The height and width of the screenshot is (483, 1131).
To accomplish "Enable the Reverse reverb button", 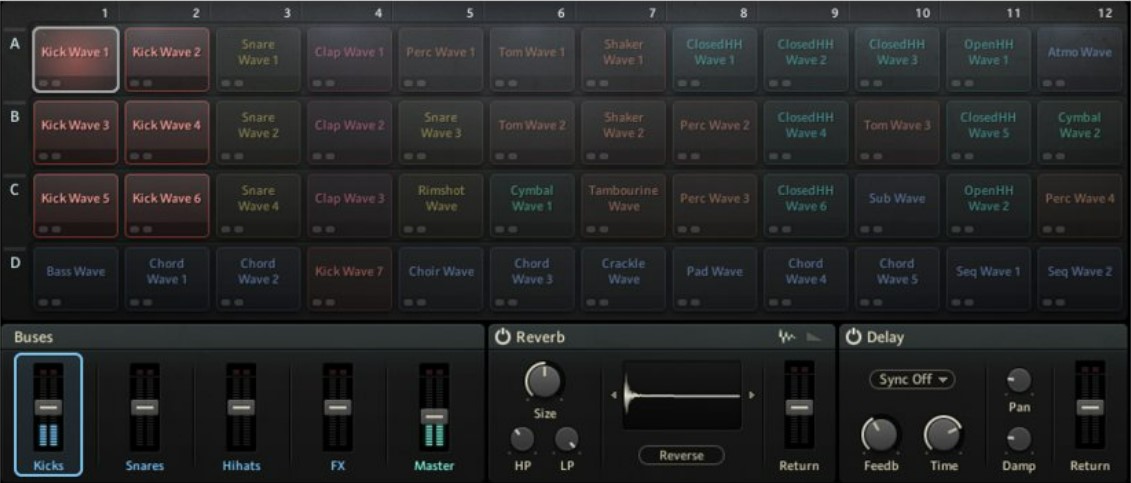I will [x=681, y=456].
